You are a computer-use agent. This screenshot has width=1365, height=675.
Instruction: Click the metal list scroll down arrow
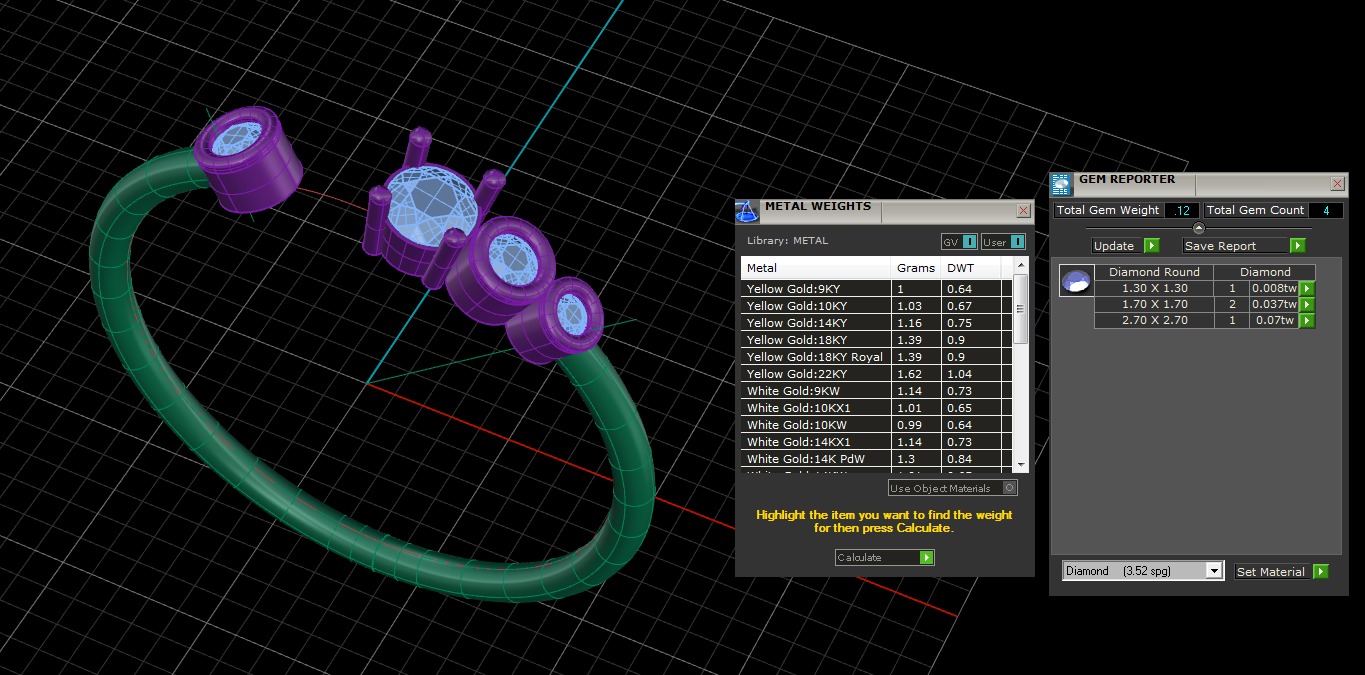pyautogui.click(x=1021, y=465)
